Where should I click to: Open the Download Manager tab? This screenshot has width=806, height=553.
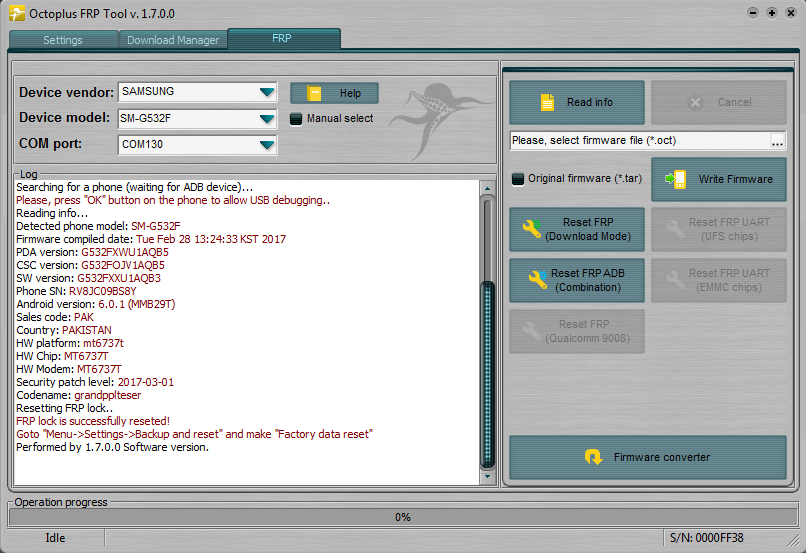coord(173,40)
